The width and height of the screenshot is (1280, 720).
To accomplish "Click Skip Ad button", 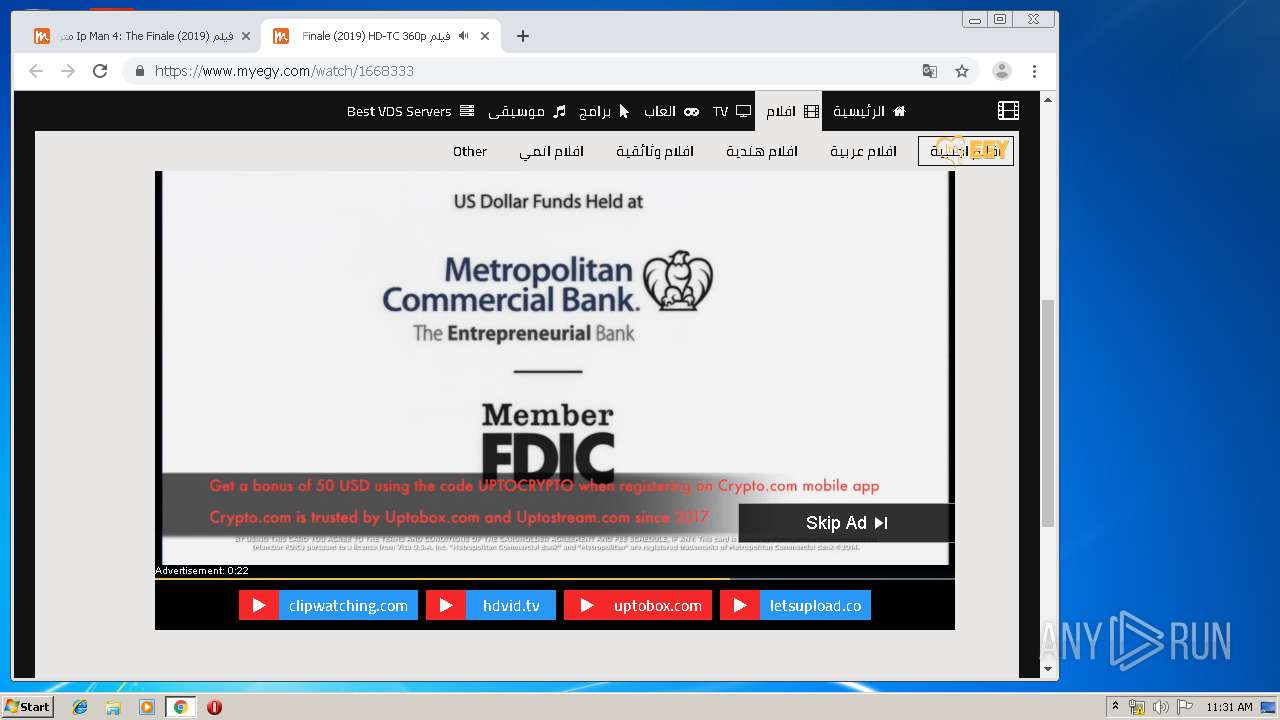I will pos(846,523).
